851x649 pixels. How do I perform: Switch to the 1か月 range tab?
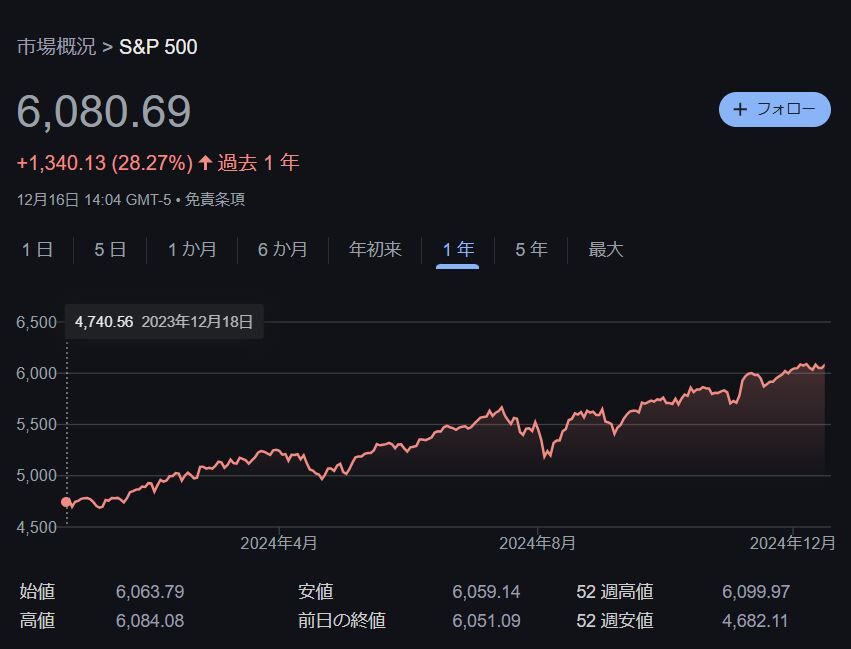192,250
